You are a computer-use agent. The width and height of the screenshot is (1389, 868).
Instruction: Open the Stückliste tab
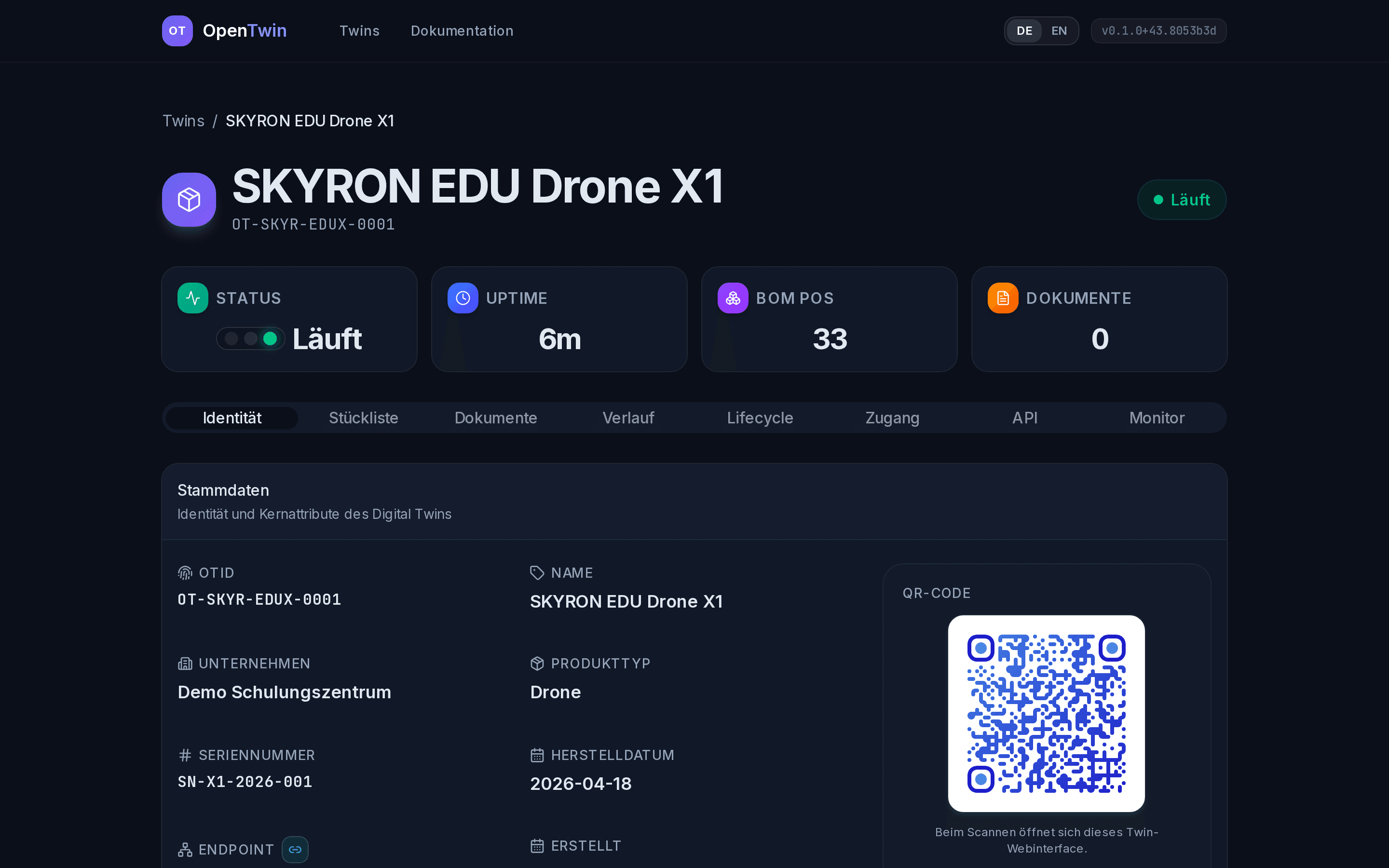(x=363, y=418)
